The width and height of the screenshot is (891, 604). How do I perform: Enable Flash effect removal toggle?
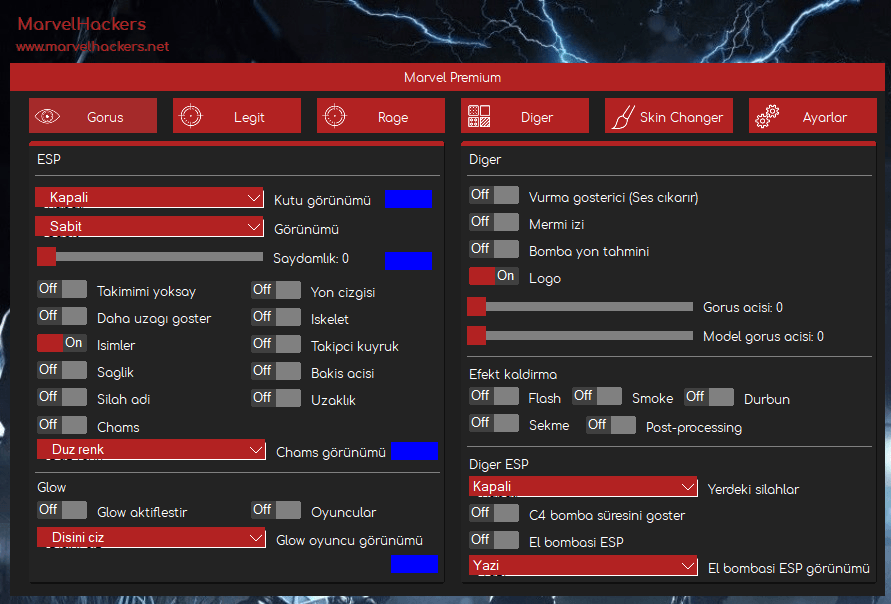(x=494, y=395)
